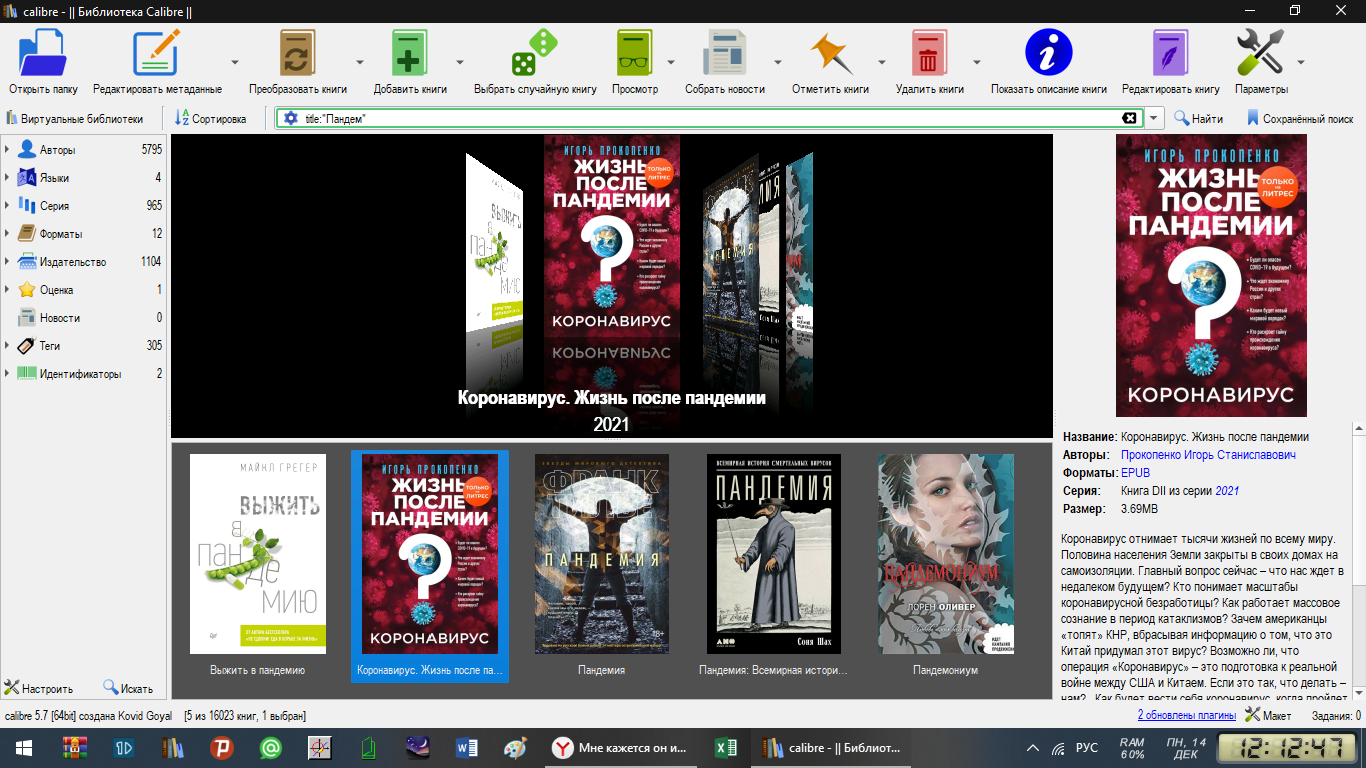Click the large cover in book details
The width and height of the screenshot is (1366, 768).
1211,275
